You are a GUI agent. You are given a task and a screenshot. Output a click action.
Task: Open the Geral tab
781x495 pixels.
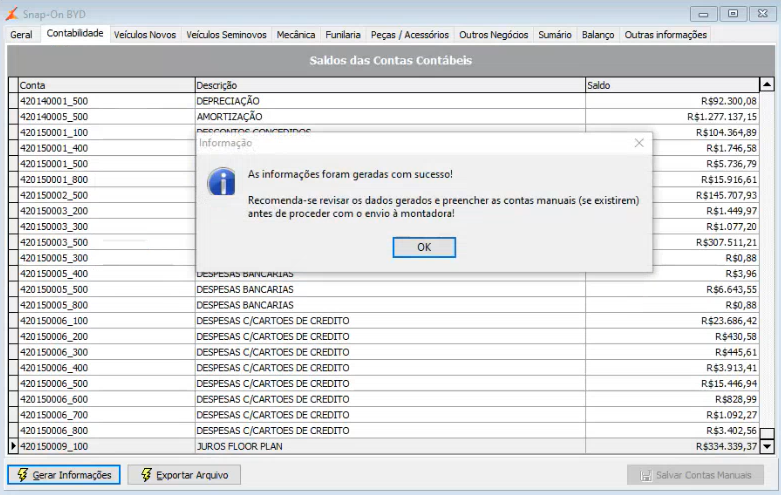coord(21,35)
